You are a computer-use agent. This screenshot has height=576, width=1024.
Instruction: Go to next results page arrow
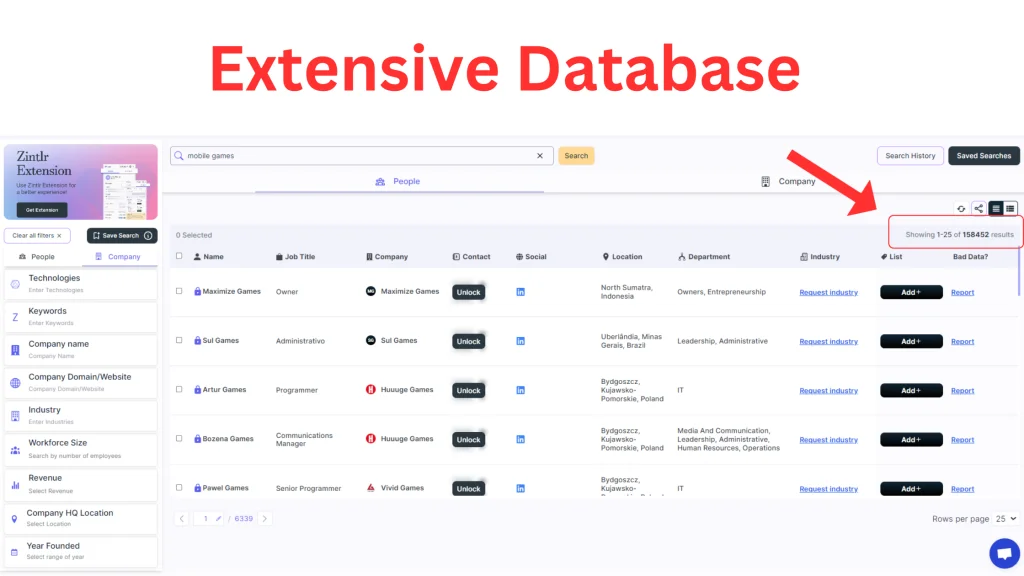(x=264, y=519)
